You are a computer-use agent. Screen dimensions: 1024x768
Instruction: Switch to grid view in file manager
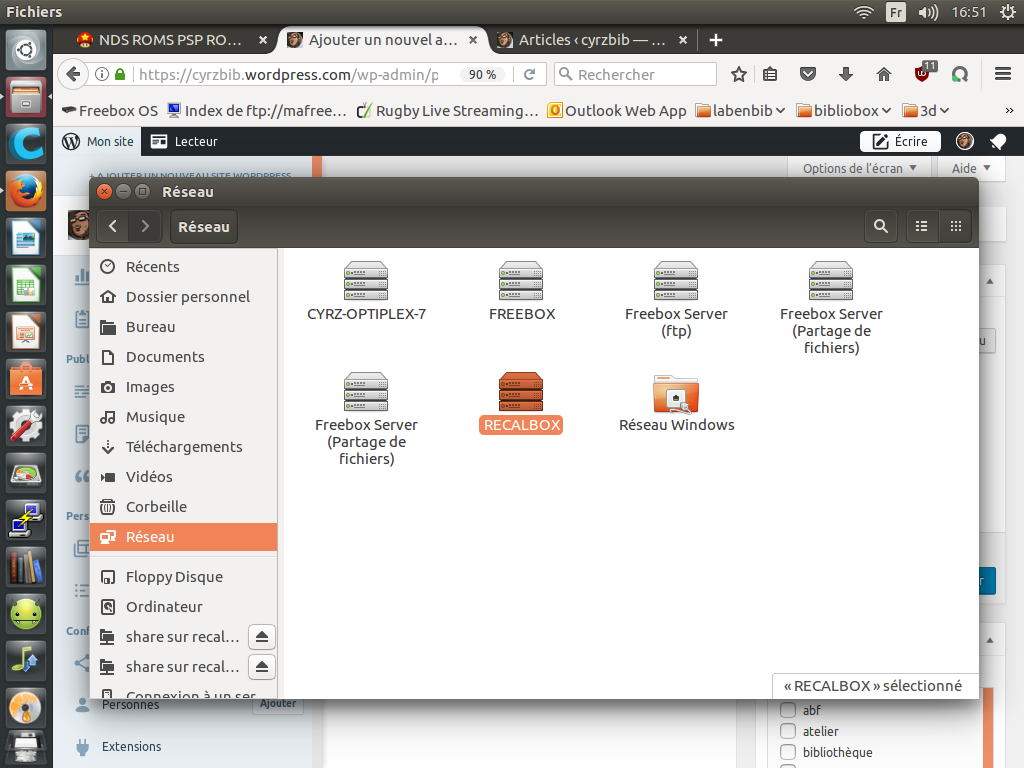point(955,227)
